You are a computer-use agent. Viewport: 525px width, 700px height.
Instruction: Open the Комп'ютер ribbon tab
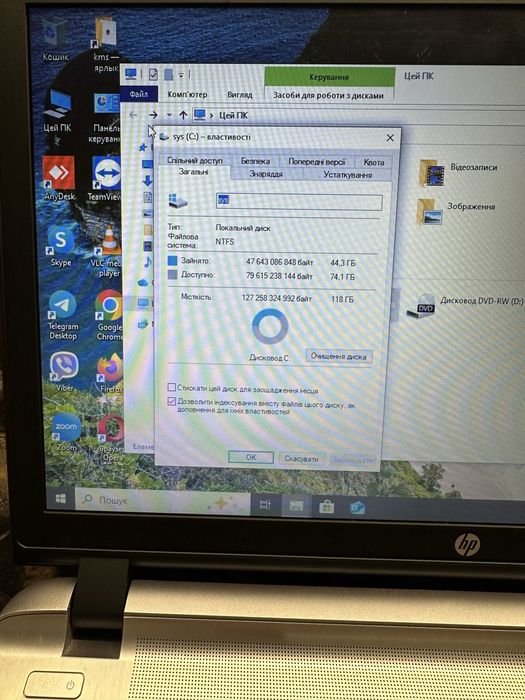tap(188, 94)
